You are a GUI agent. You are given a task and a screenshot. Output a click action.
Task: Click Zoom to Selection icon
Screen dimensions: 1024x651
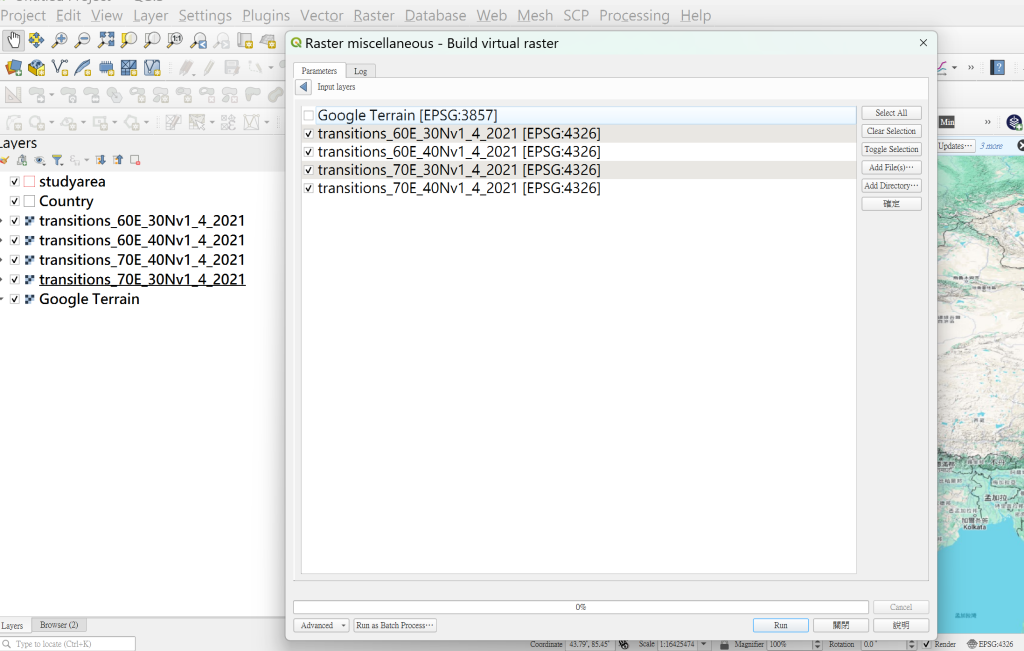pyautogui.click(x=129, y=40)
